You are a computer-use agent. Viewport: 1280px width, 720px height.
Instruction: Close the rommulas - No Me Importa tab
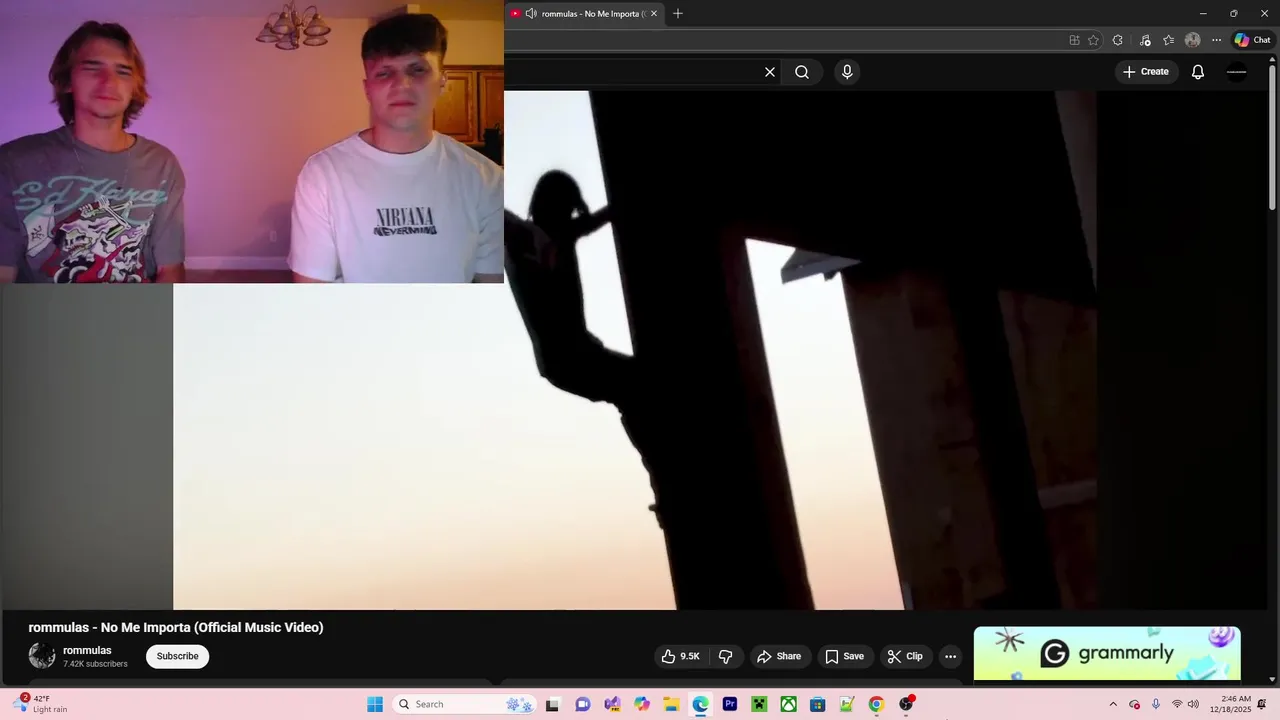(x=654, y=14)
